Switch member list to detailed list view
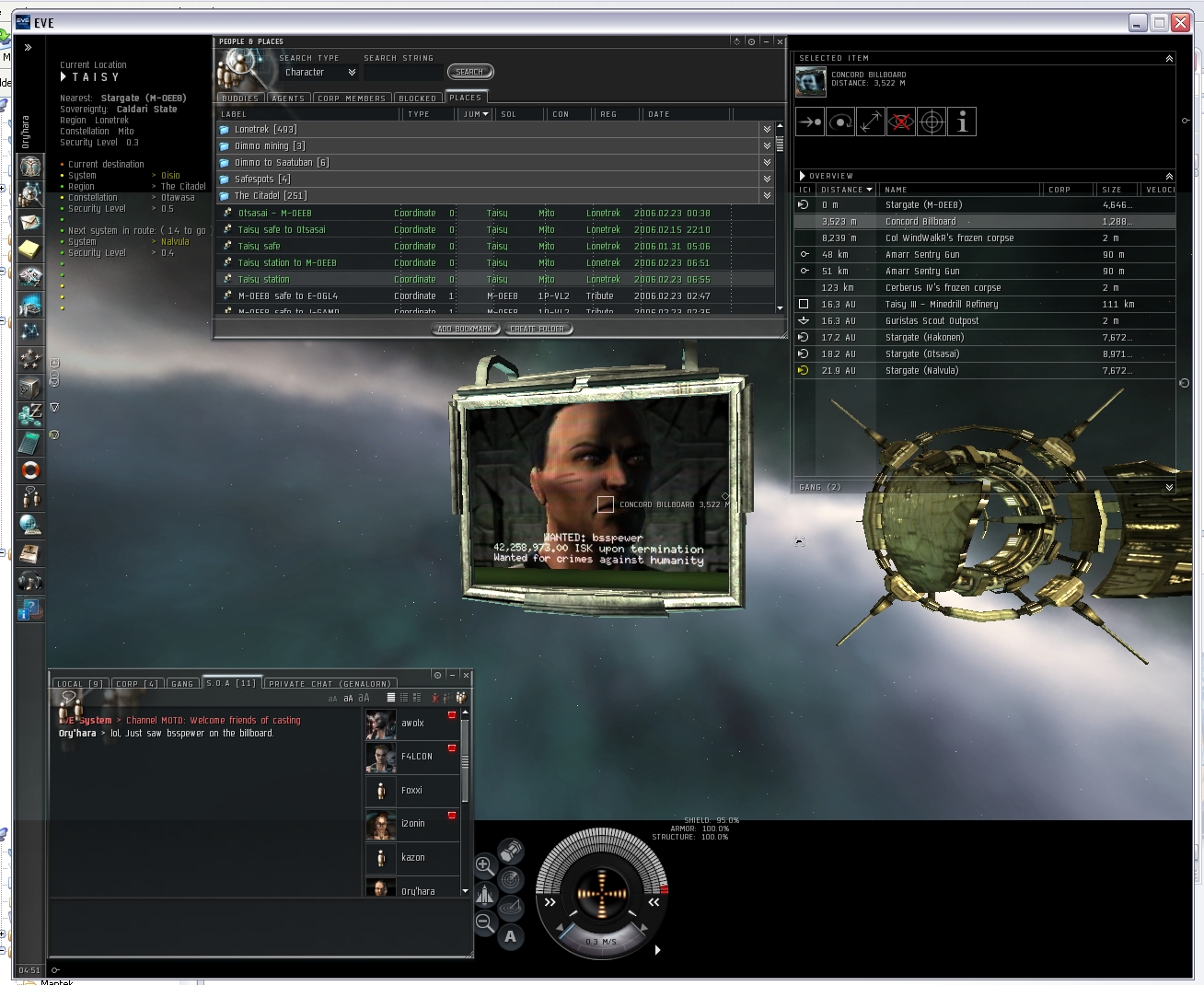Image resolution: width=1204 pixels, height=985 pixels. point(417,698)
